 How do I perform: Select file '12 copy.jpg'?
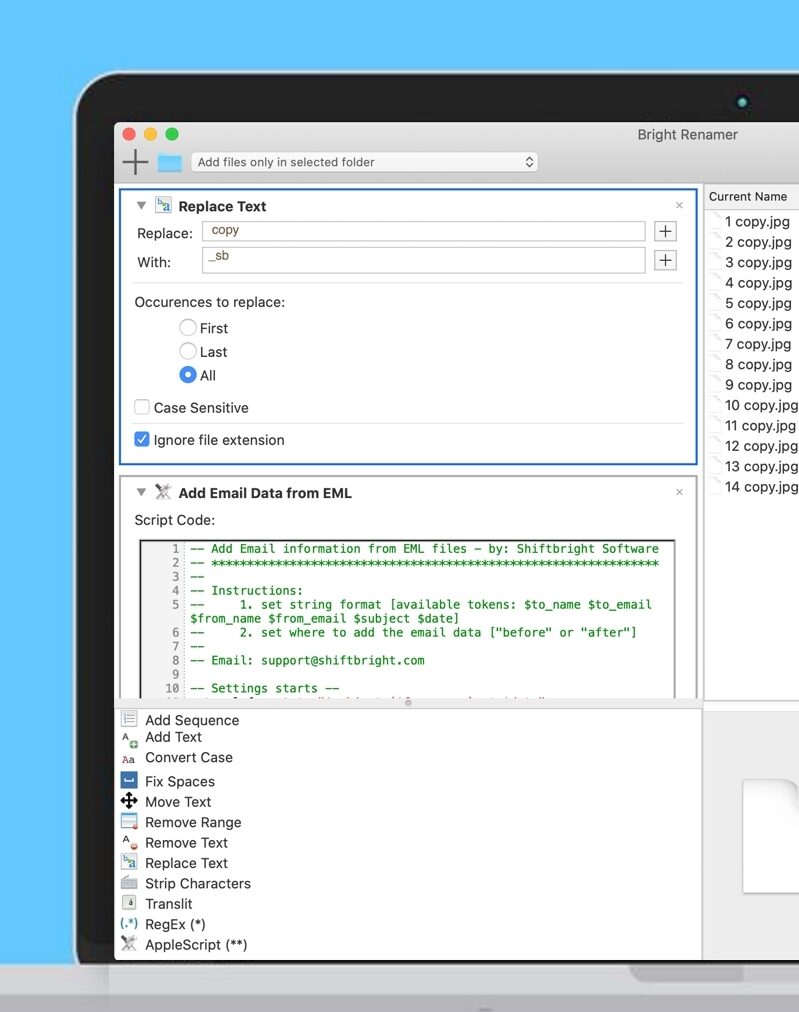tap(762, 446)
